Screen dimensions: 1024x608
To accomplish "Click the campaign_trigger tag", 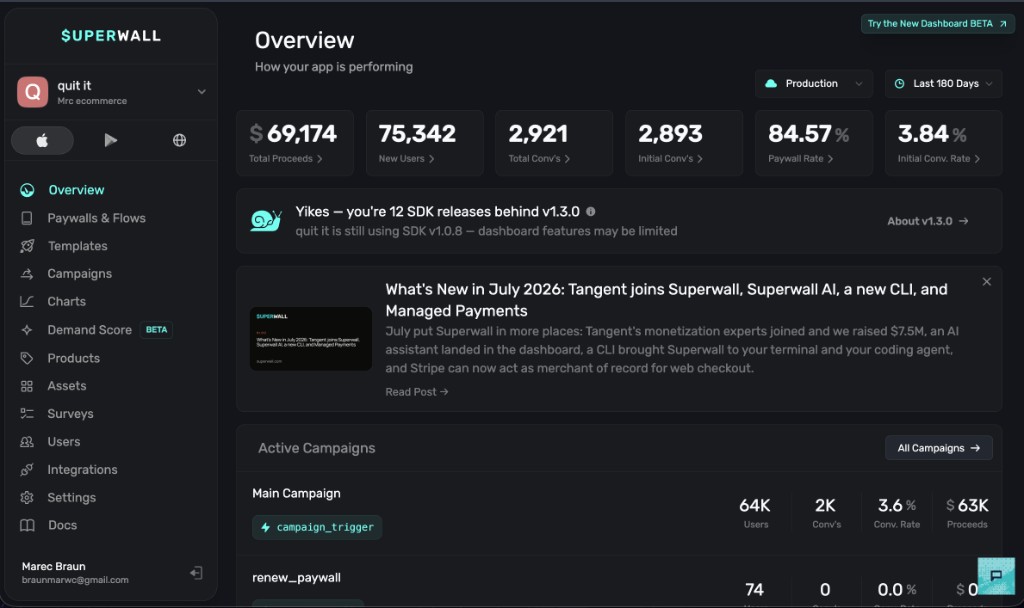I will pyautogui.click(x=317, y=527).
